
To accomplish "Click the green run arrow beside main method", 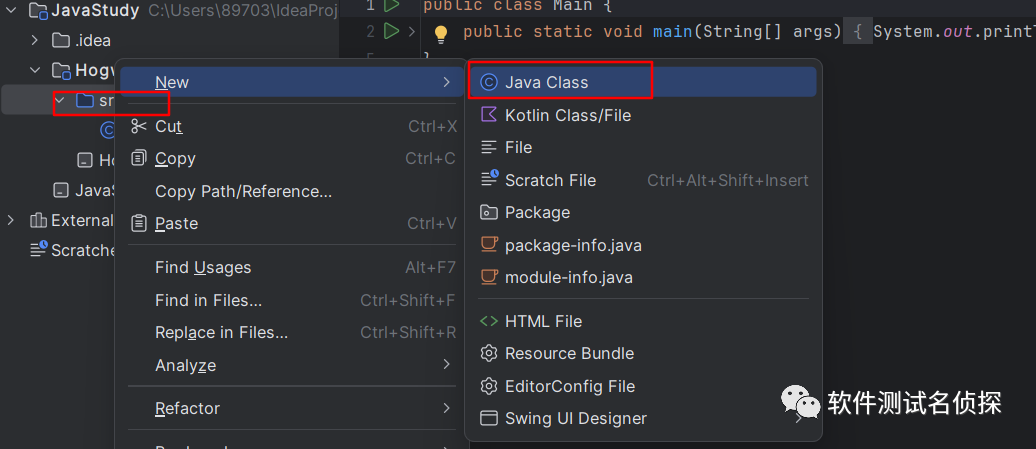I will (x=391, y=32).
